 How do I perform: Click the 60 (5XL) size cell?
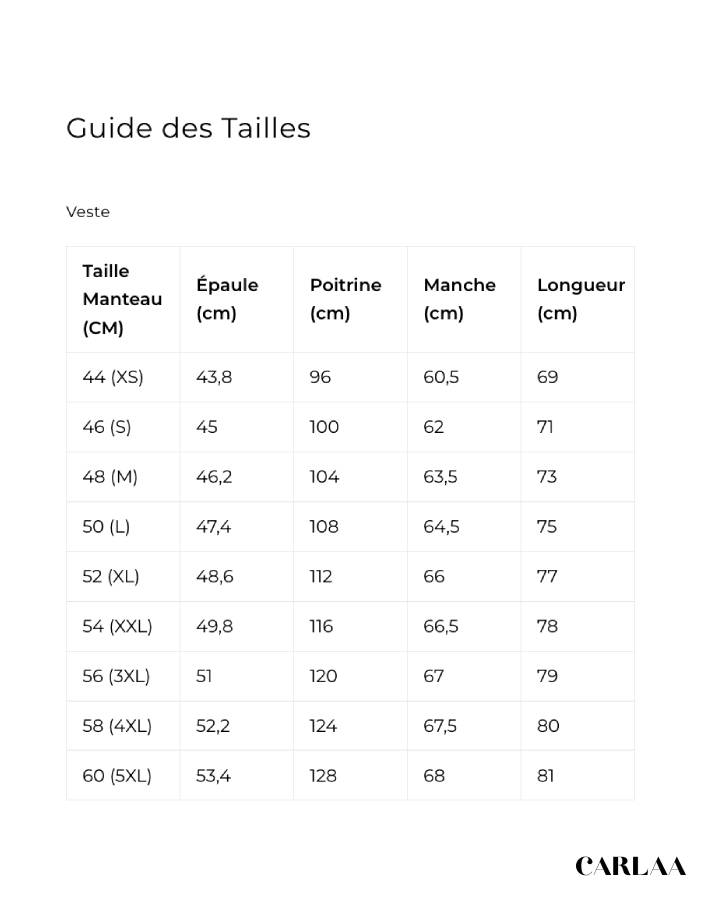[x=117, y=776]
